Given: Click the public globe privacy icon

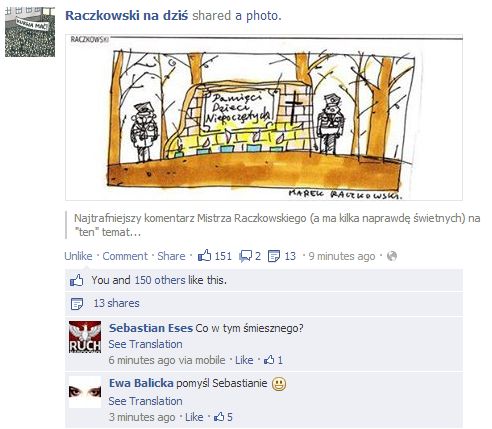Looking at the screenshot, I should [x=392, y=256].
